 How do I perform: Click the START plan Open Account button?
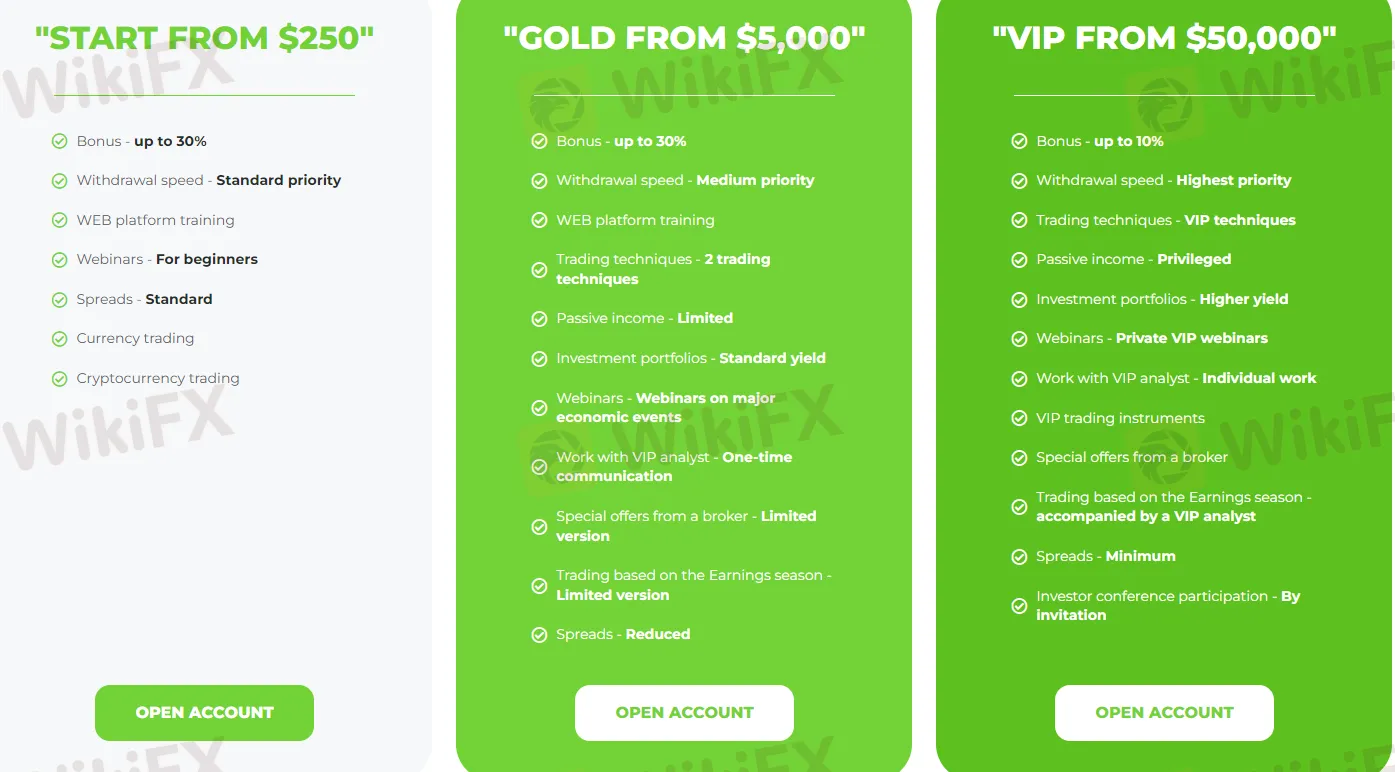[204, 713]
